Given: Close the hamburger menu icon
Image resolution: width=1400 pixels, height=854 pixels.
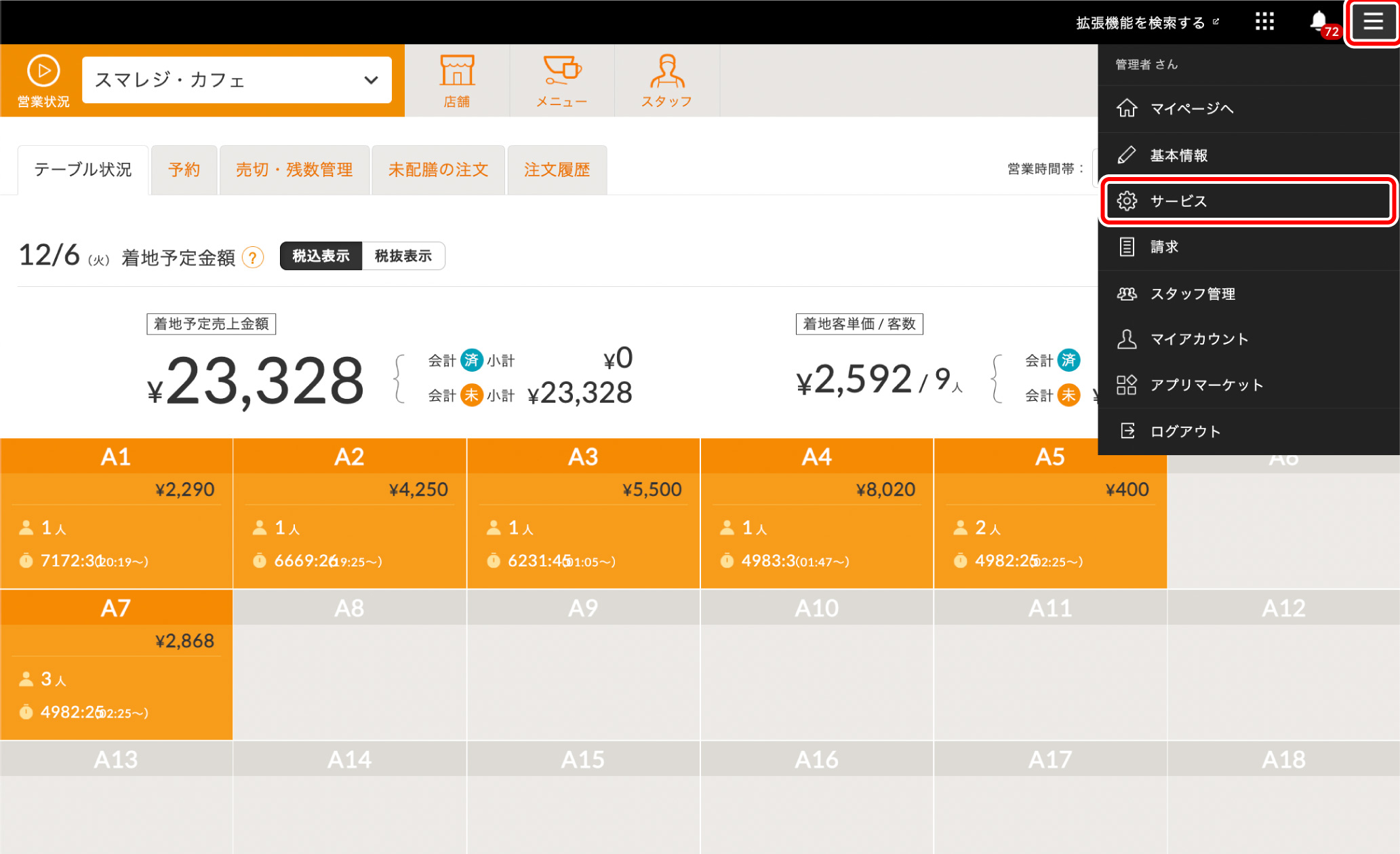Looking at the screenshot, I should pos(1373,22).
